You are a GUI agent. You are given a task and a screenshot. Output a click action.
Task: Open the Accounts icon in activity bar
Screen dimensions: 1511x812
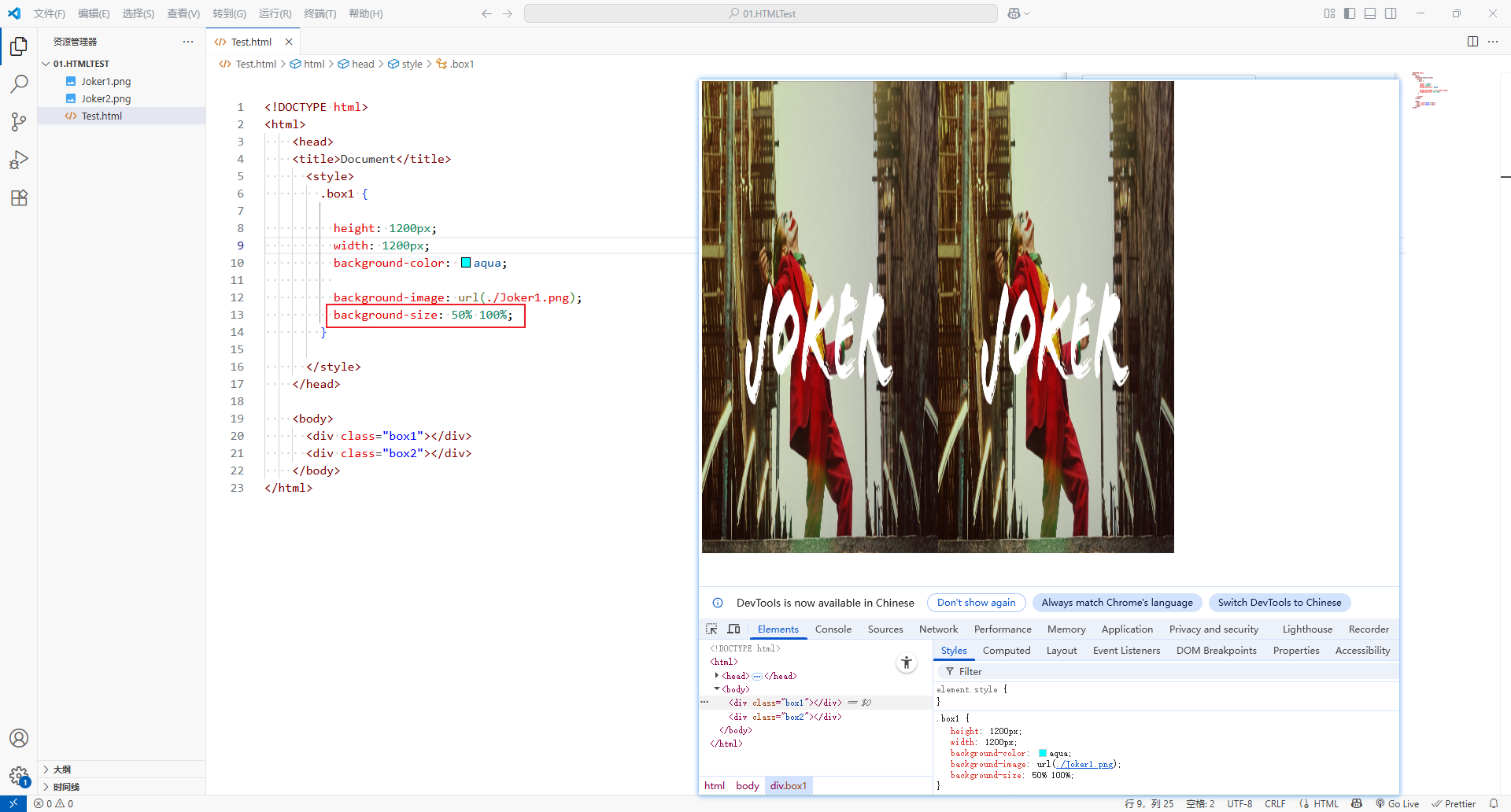(x=19, y=738)
